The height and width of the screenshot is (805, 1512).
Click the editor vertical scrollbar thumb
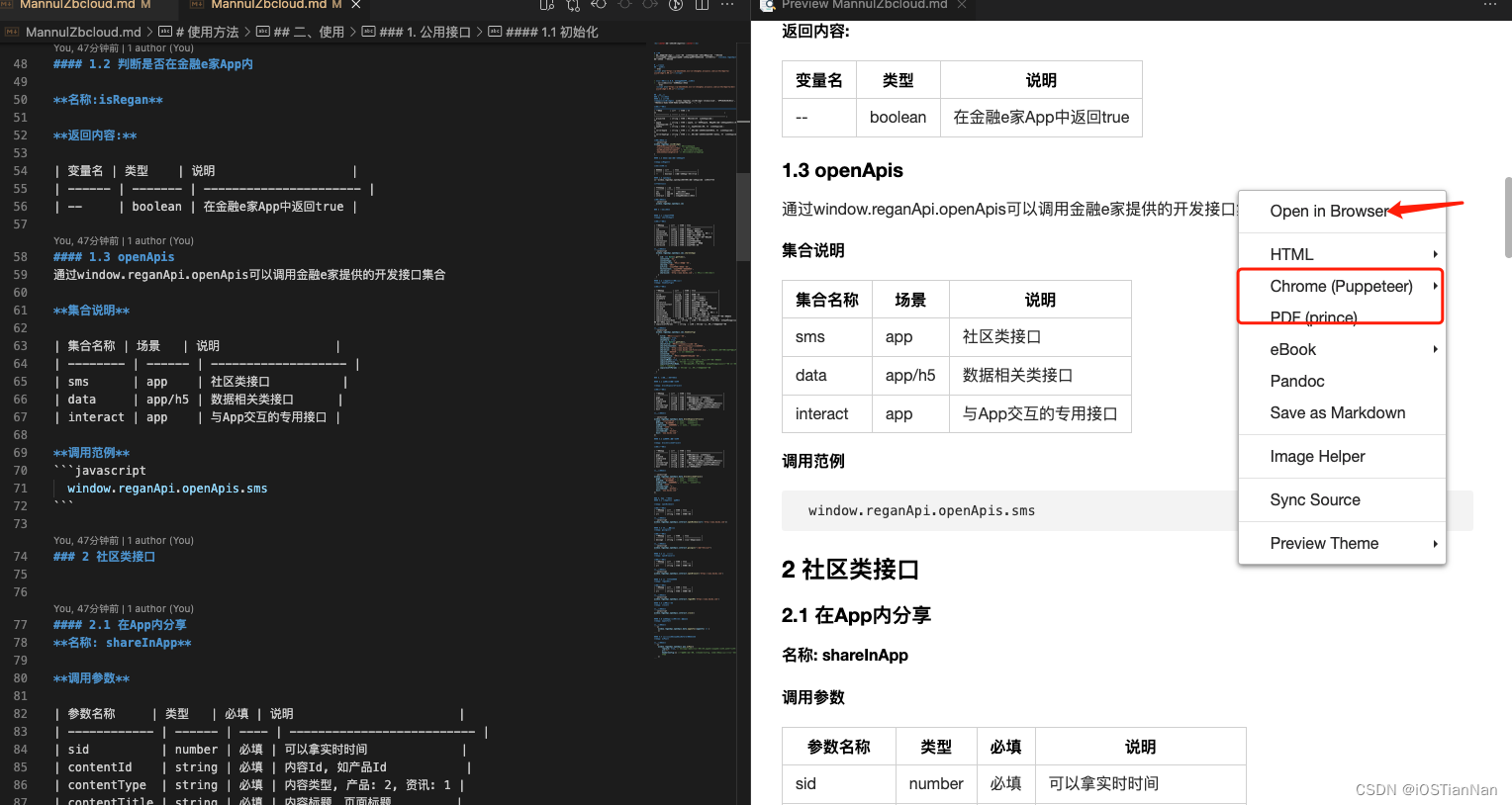pyautogui.click(x=742, y=216)
